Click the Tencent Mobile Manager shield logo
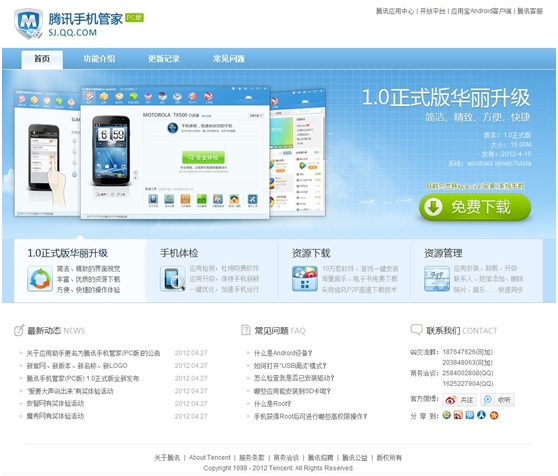Screen dimensions: 558x476 point(28,23)
